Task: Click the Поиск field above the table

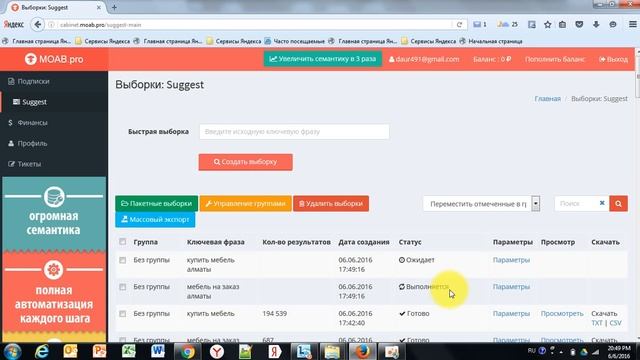Action: pos(576,203)
